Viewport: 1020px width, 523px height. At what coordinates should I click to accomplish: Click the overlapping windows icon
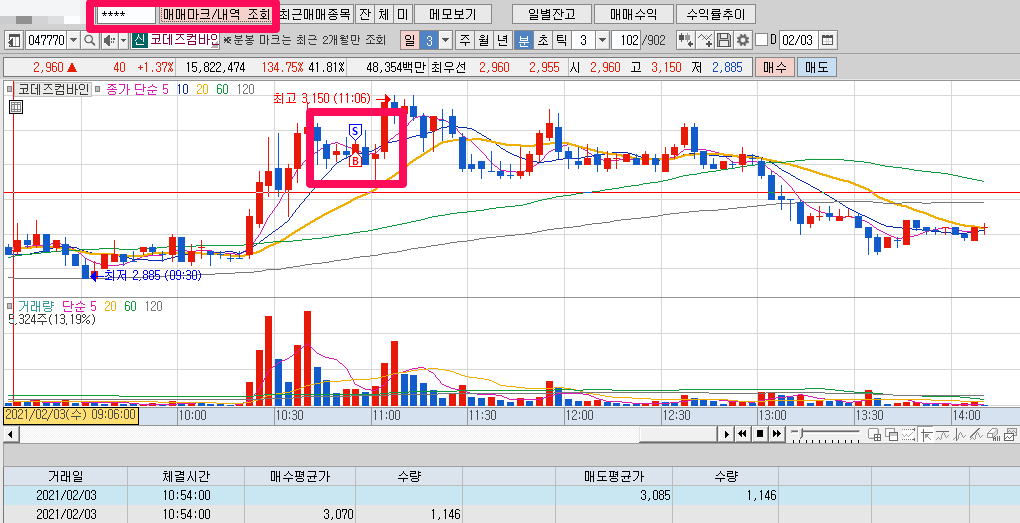click(891, 435)
